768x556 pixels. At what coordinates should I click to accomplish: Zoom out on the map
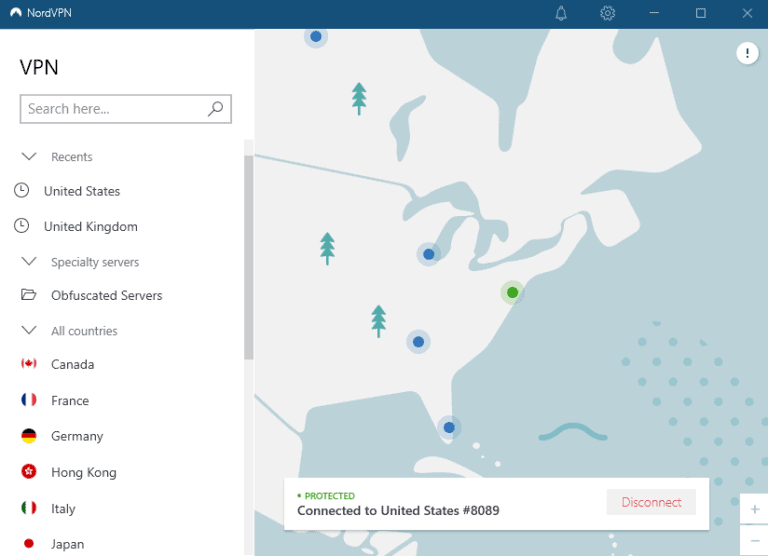(754, 540)
